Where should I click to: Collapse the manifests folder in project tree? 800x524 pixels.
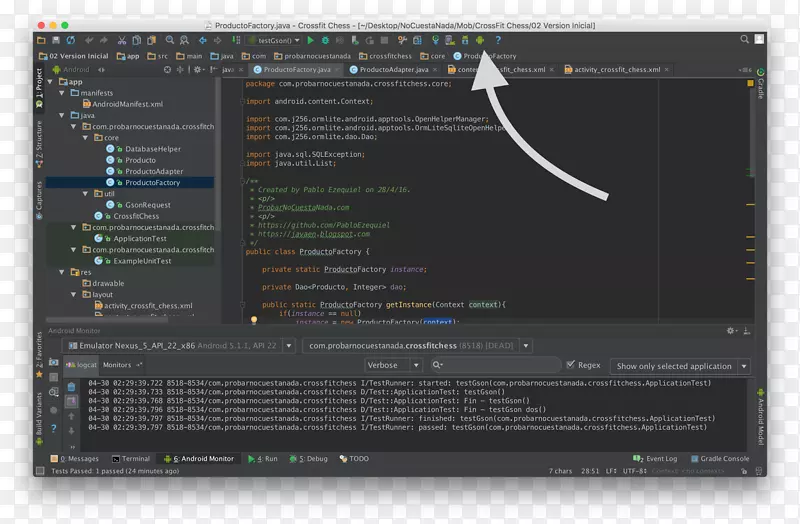(x=62, y=93)
